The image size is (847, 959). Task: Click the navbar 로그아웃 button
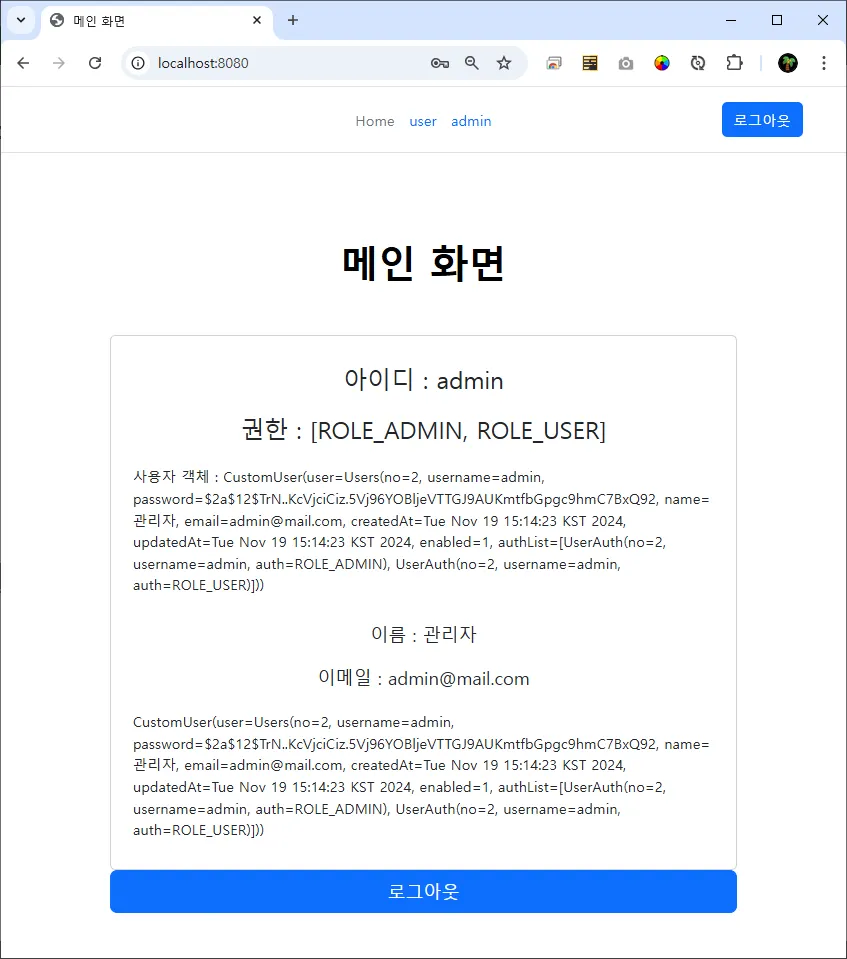coord(762,120)
